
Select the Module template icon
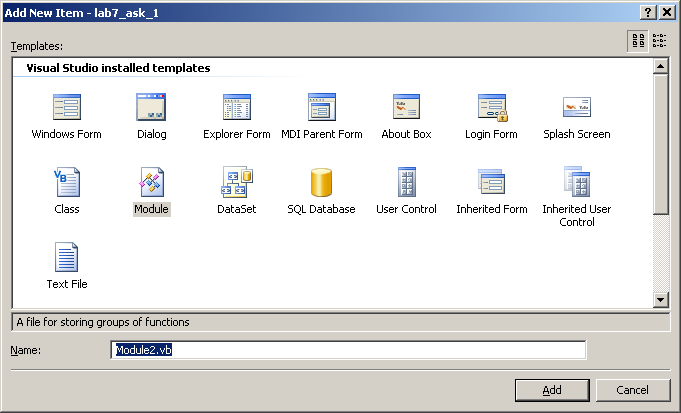tap(152, 182)
